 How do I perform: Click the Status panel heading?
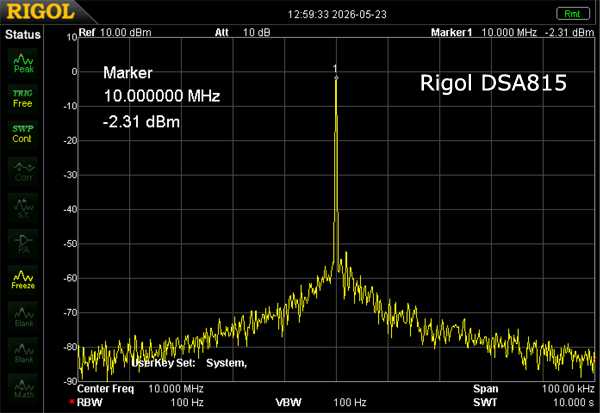(23, 34)
